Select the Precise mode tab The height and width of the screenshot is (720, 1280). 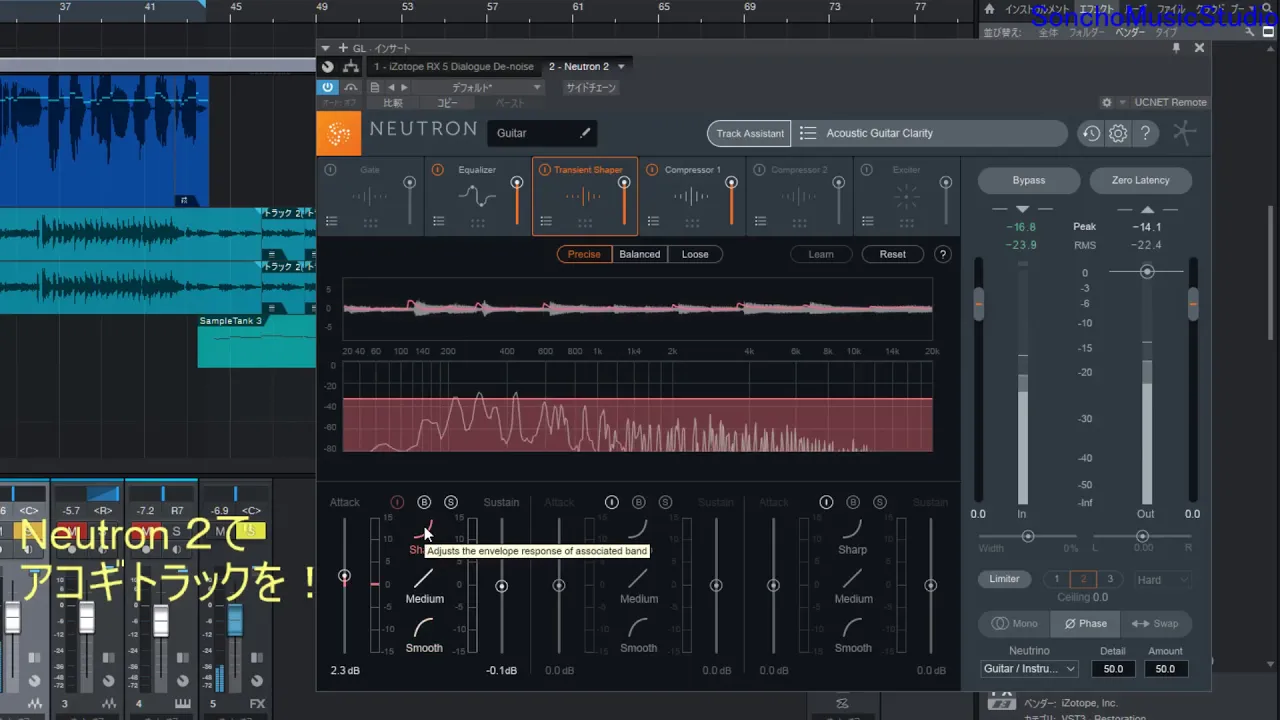(x=584, y=254)
